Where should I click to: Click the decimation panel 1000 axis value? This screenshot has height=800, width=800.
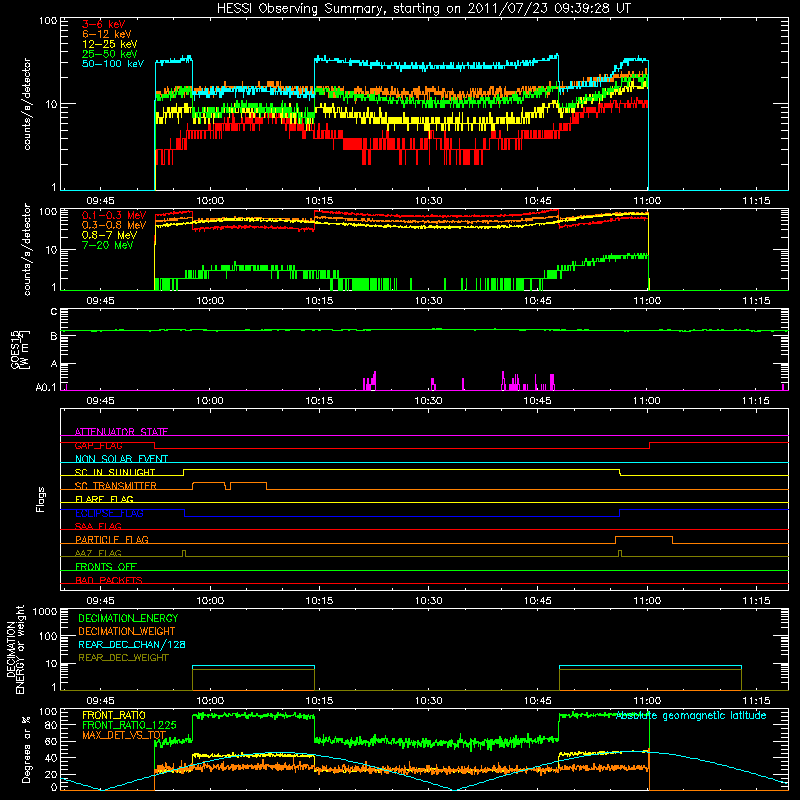click(x=45, y=611)
